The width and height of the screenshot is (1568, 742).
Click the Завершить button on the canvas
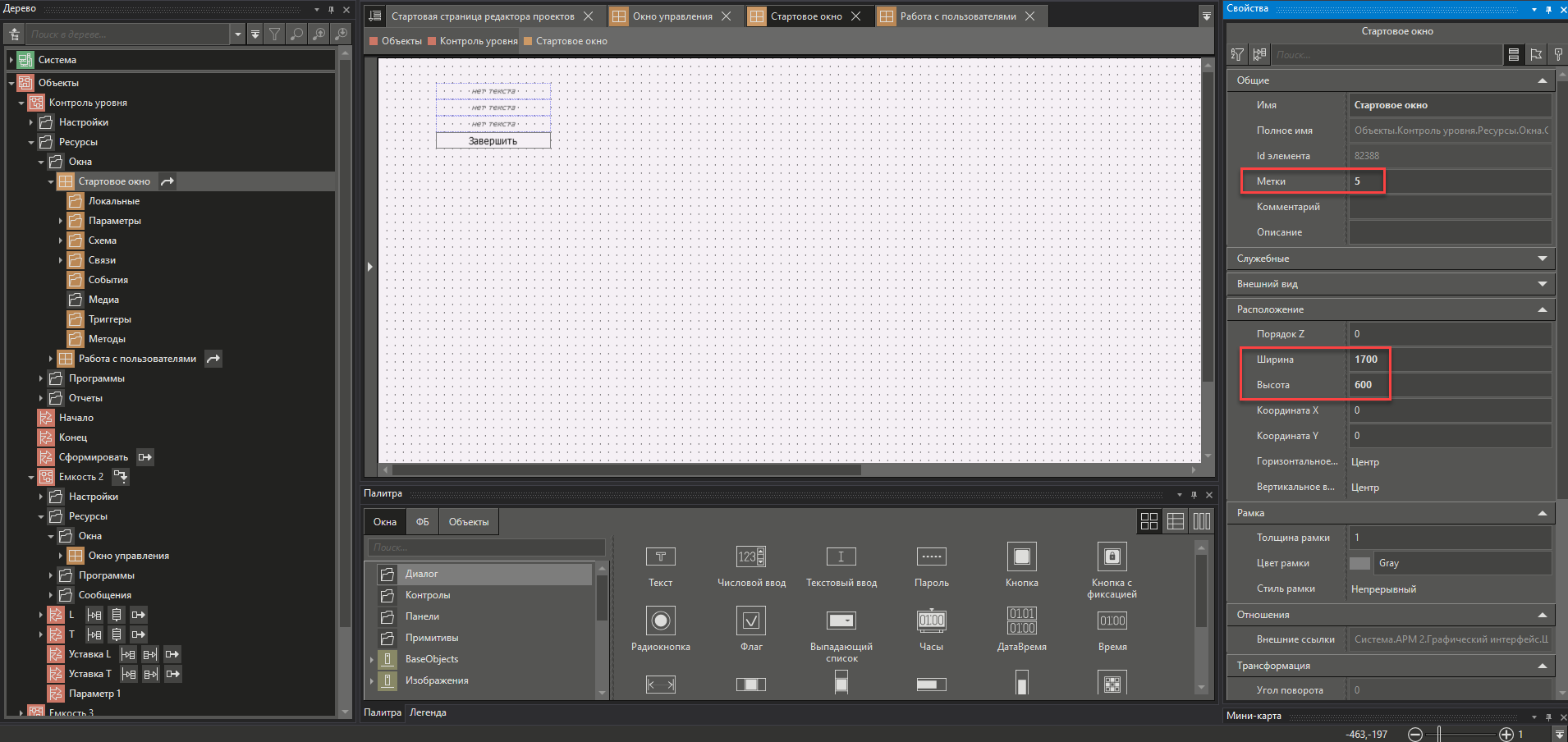(493, 140)
